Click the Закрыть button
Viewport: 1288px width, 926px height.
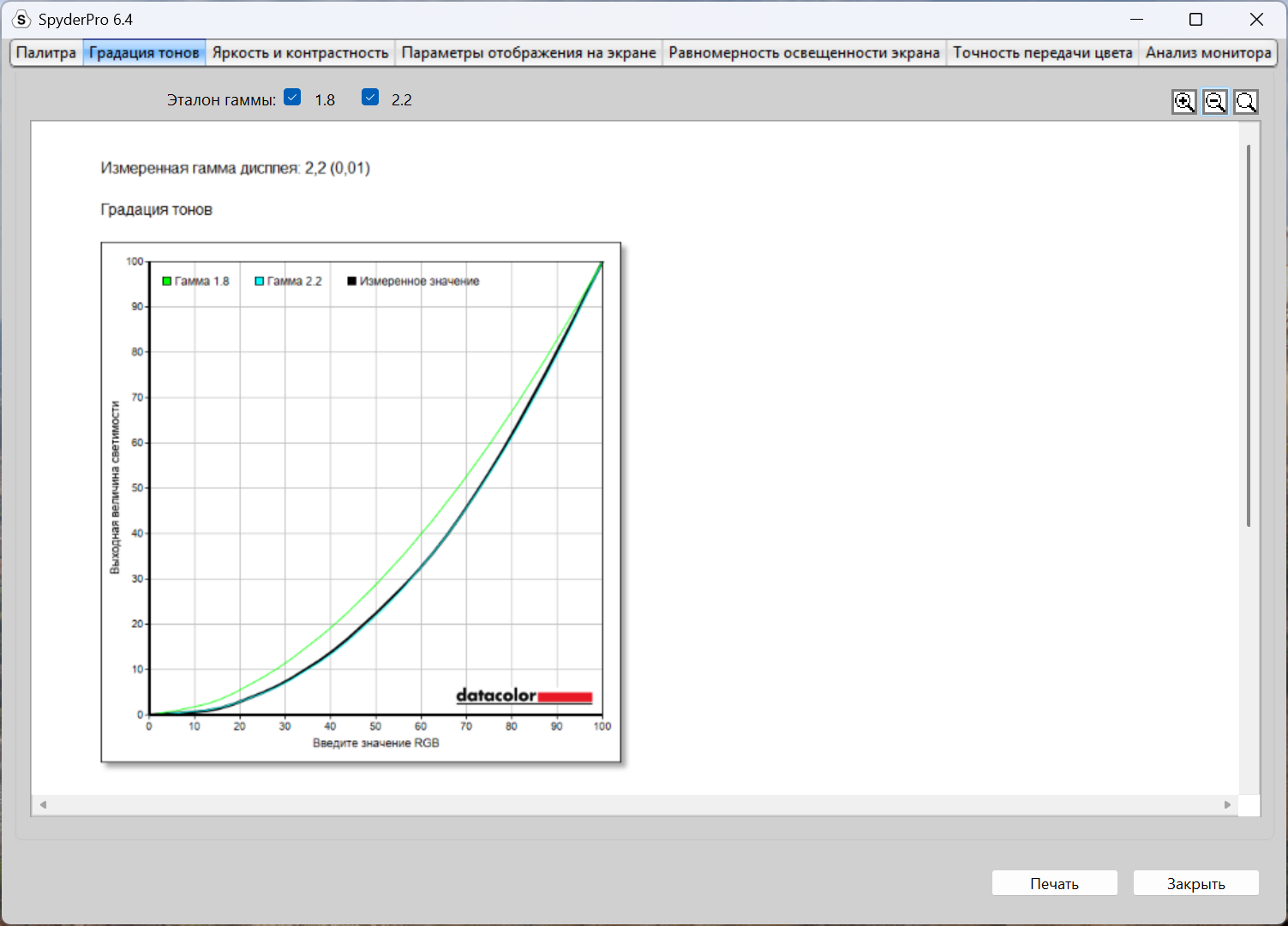coord(1195,883)
